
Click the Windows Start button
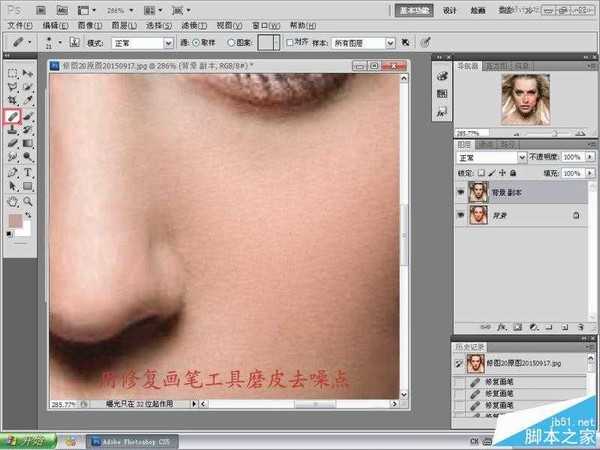pyautogui.click(x=28, y=441)
